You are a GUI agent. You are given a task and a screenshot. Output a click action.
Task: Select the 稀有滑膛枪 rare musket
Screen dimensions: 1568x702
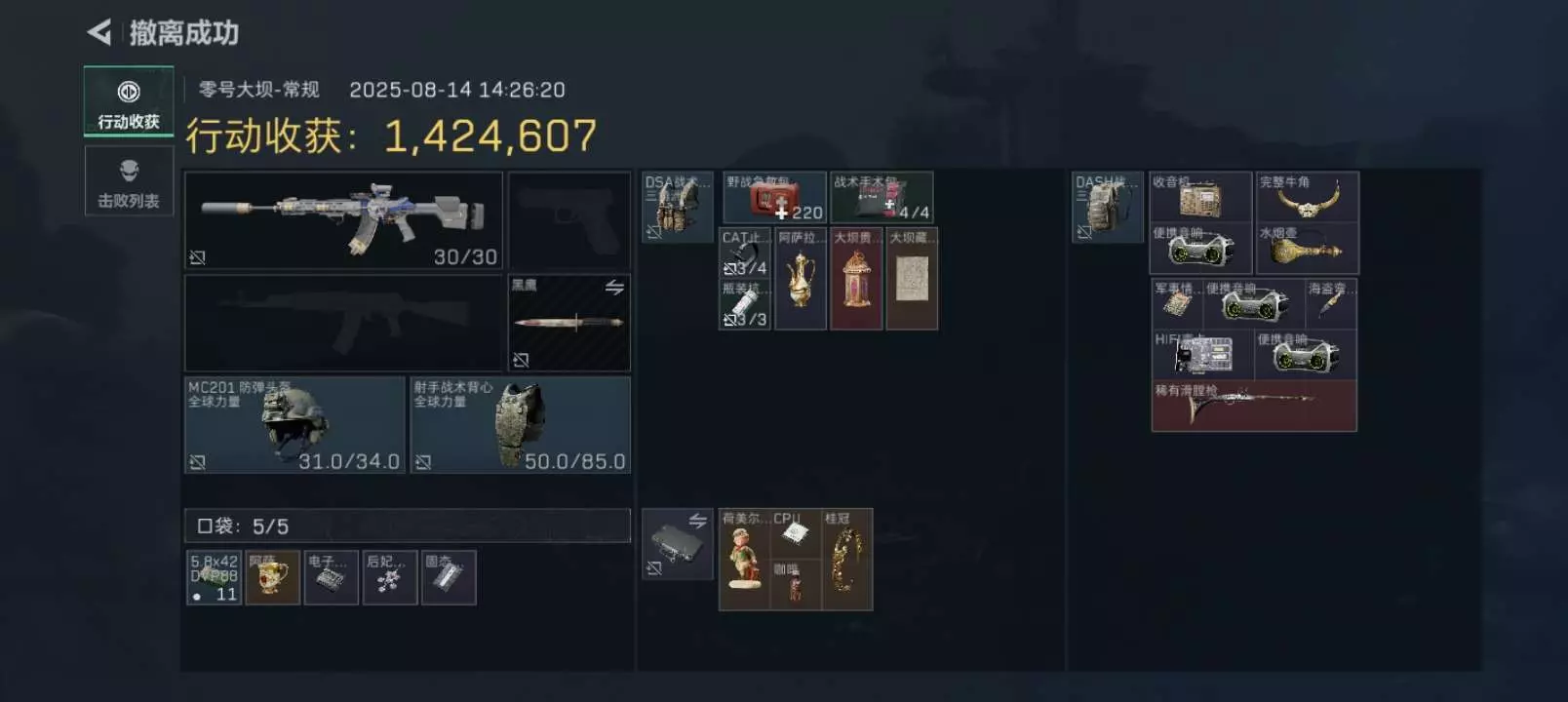pyautogui.click(x=1254, y=406)
